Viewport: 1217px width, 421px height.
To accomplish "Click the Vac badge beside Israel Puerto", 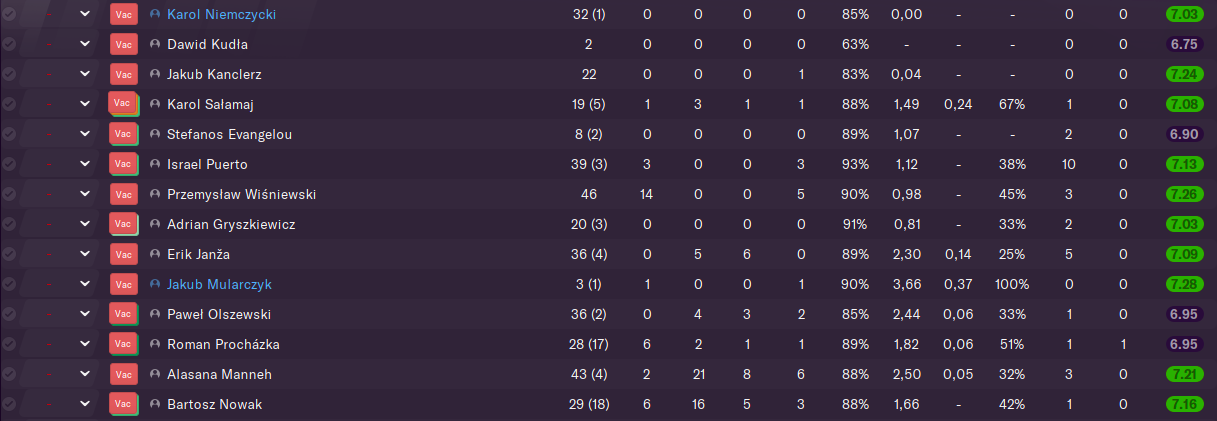I will 123,165.
